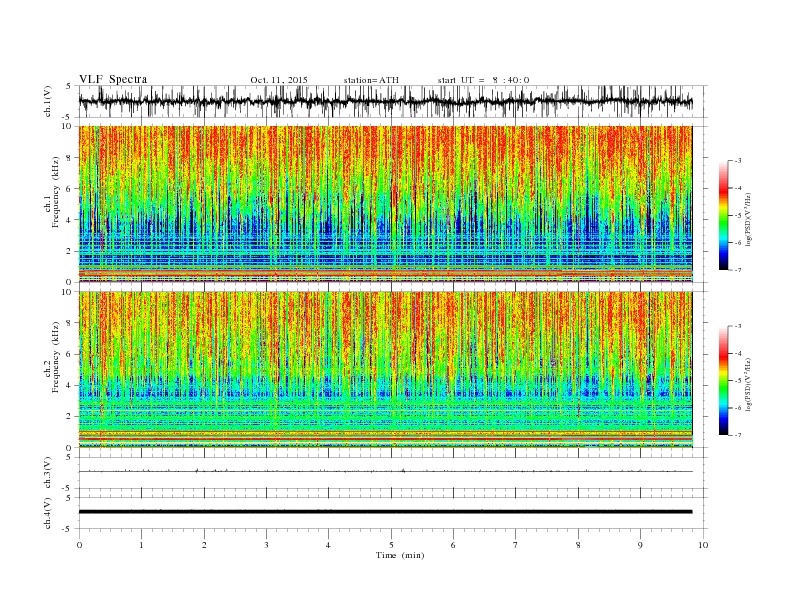Click the "VLF Spectra" plot title
Image resolution: width=792 pixels, height=612 pixels.
pyautogui.click(x=113, y=79)
